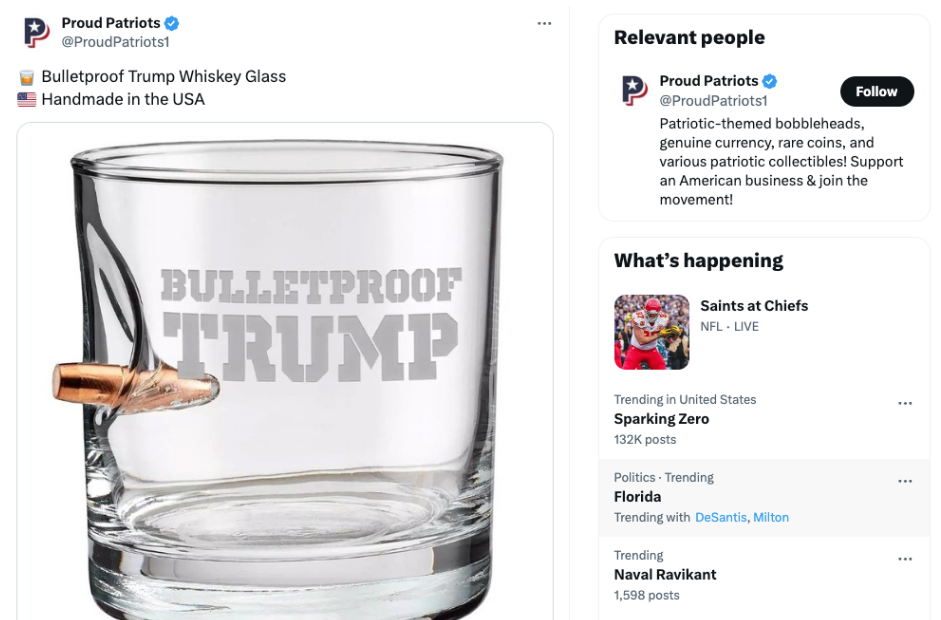Click the Proud Patriots post author name
The image size is (941, 620).
[110, 23]
